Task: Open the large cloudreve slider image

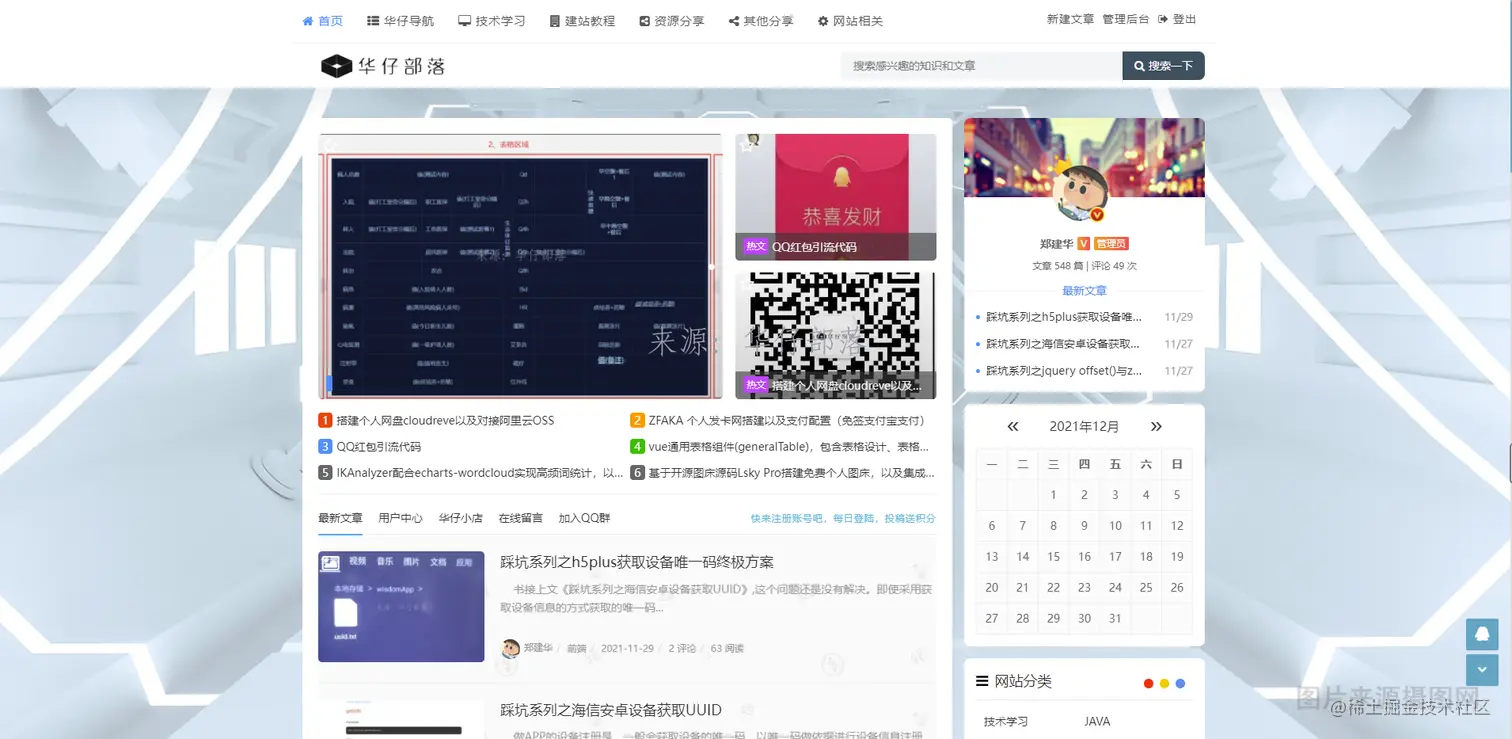Action: click(x=520, y=267)
